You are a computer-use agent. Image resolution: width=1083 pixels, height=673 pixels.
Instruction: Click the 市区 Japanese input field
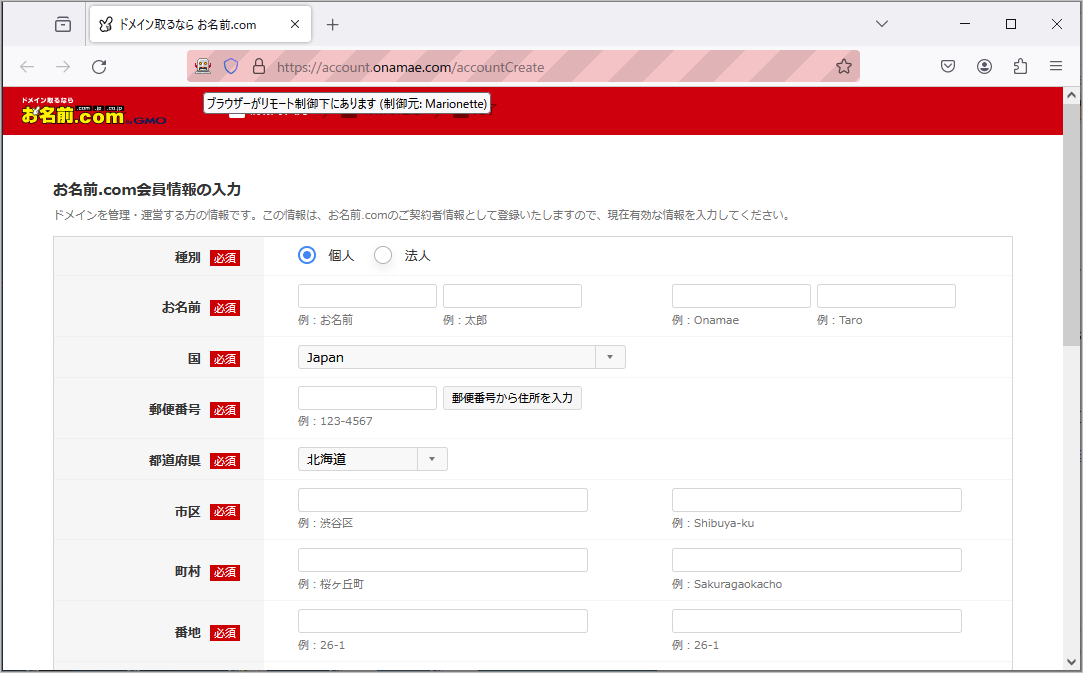443,500
